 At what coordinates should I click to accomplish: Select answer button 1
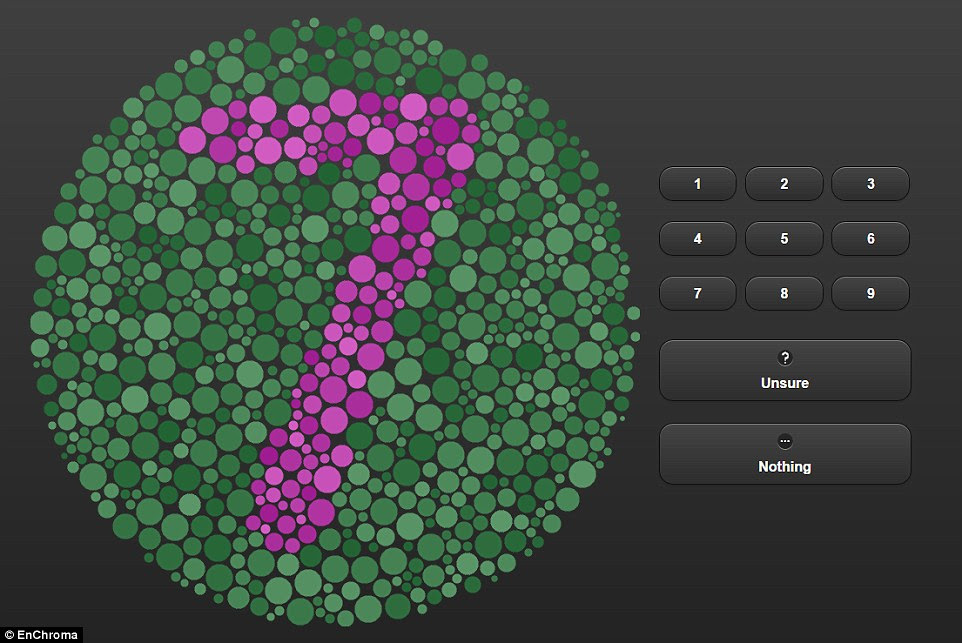[698, 183]
